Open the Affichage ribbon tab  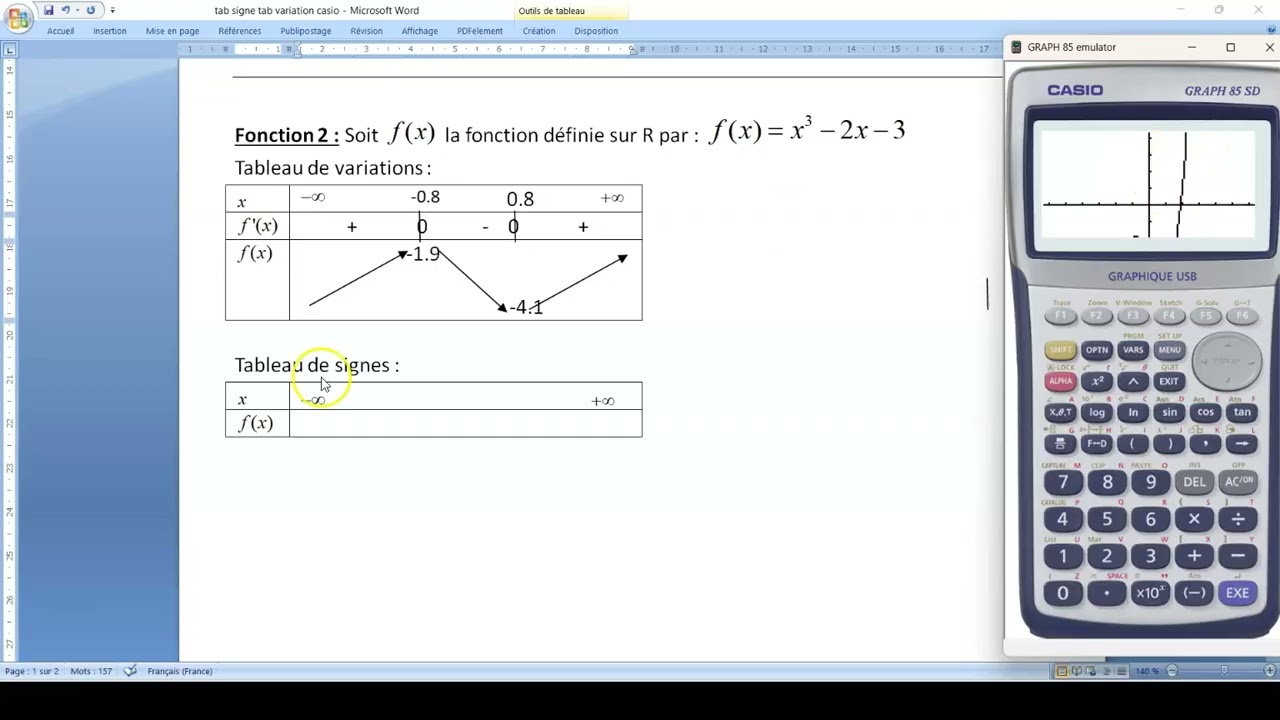point(420,31)
